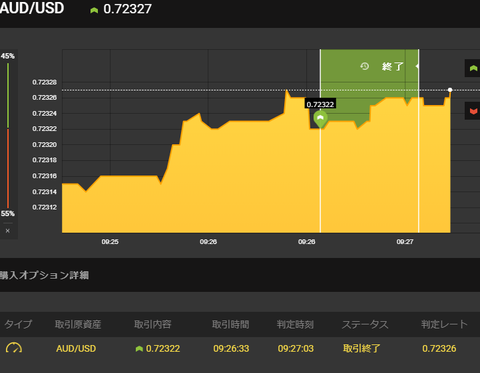Click the 09:26:33 trade time cell
Screen dimensions: 480x373
(231, 349)
